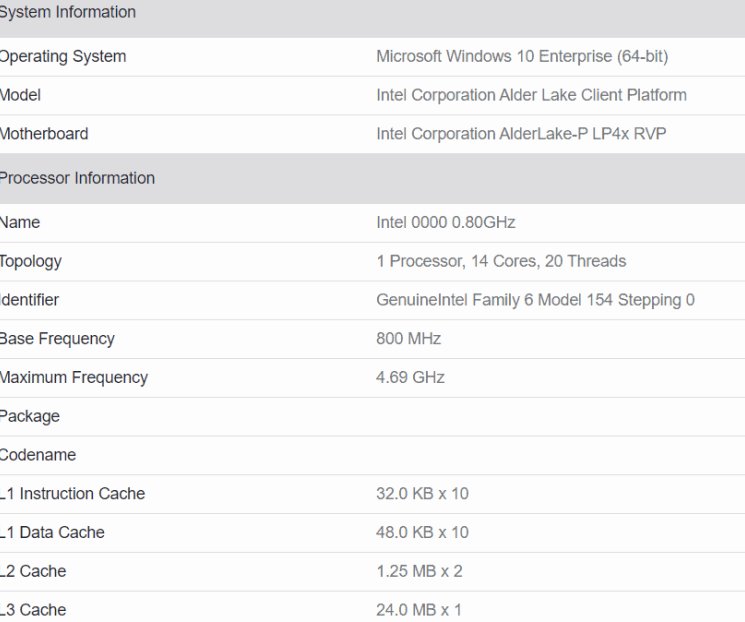Image resolution: width=745 pixels, height=622 pixels.
Task: Click the 'Codename' row label
Action: 38,455
